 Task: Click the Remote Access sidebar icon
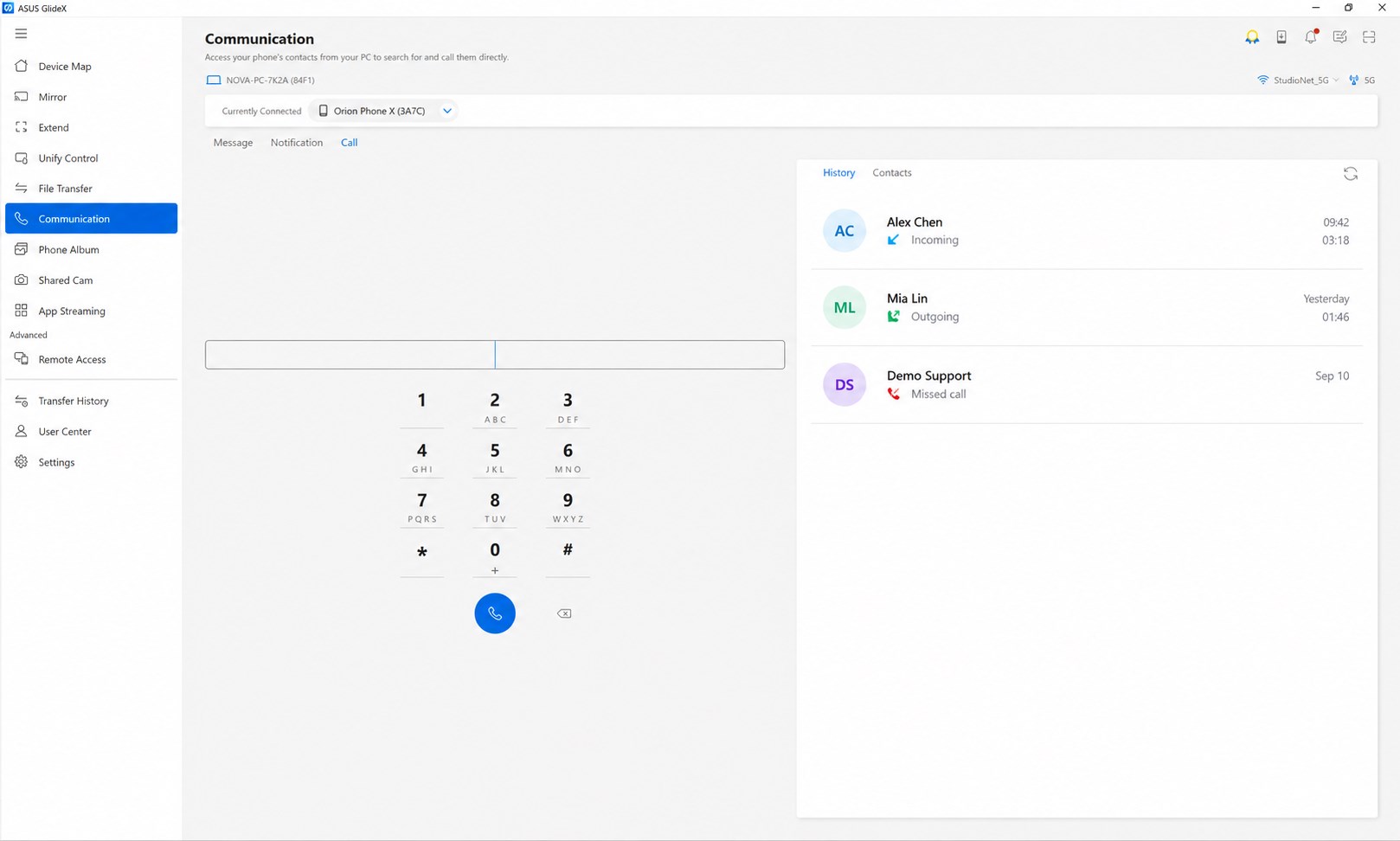(22, 359)
